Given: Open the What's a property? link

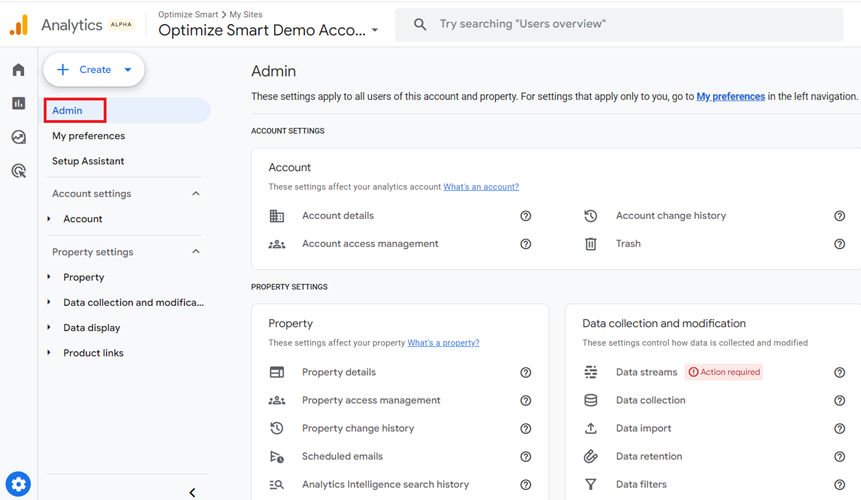Looking at the screenshot, I should [x=443, y=342].
